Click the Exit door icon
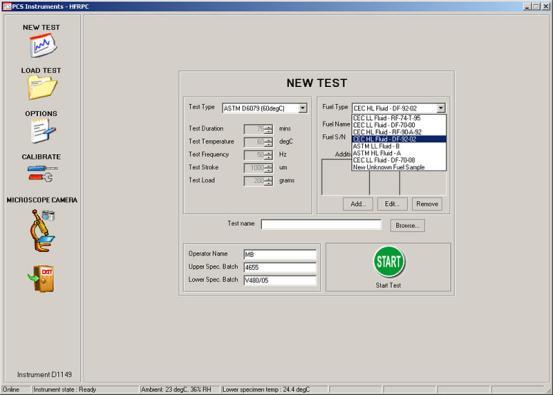The image size is (553, 395). pos(42,279)
